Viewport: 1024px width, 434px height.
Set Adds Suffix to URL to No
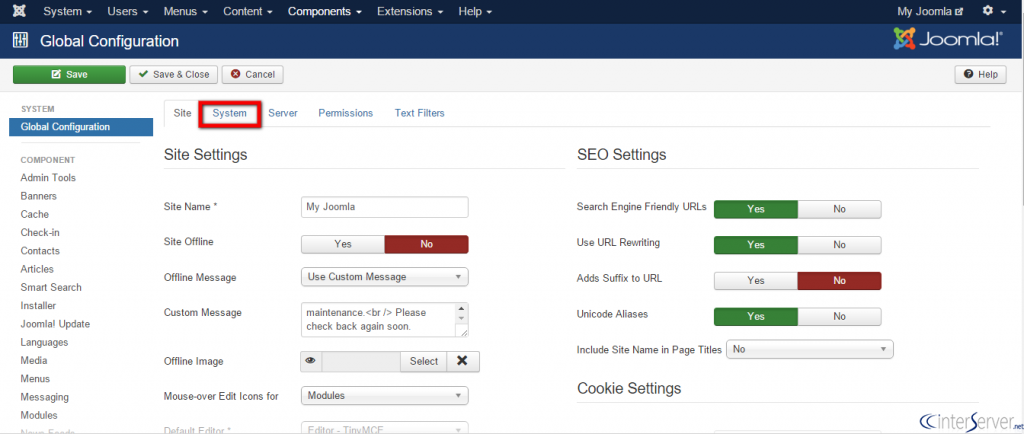(839, 281)
